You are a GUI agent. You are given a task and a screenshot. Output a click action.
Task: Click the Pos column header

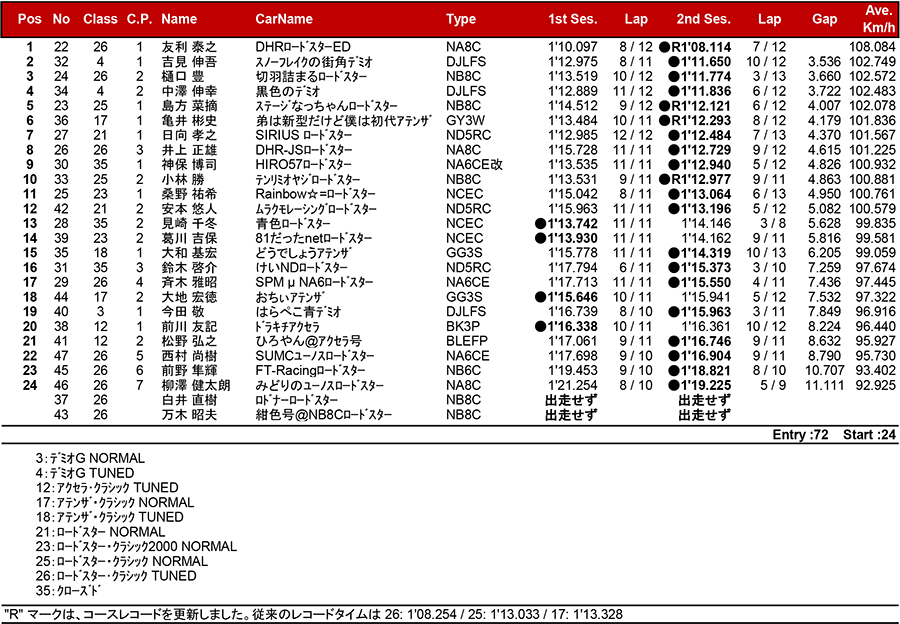[29, 19]
